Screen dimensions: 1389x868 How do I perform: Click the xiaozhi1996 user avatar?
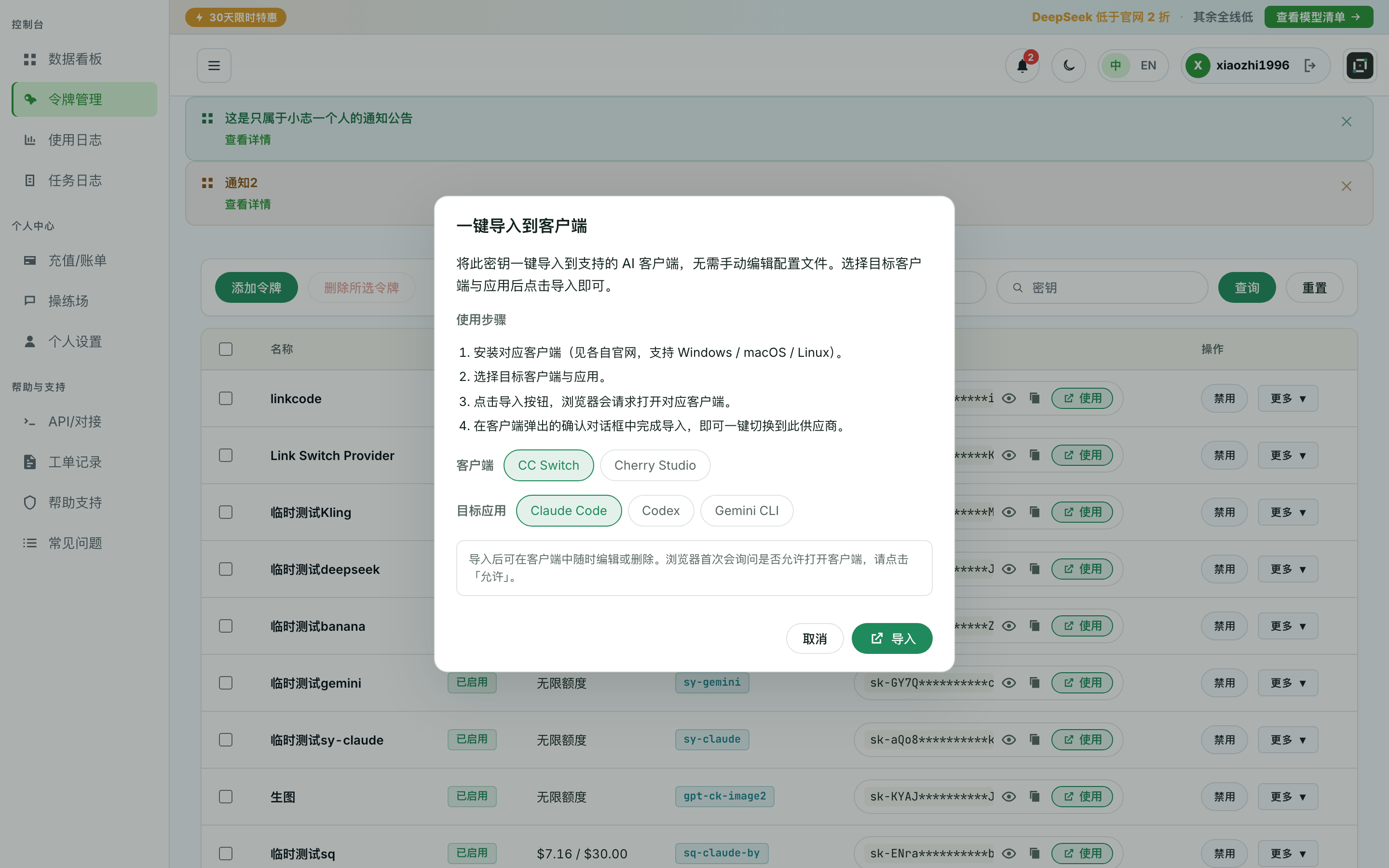click(x=1198, y=66)
